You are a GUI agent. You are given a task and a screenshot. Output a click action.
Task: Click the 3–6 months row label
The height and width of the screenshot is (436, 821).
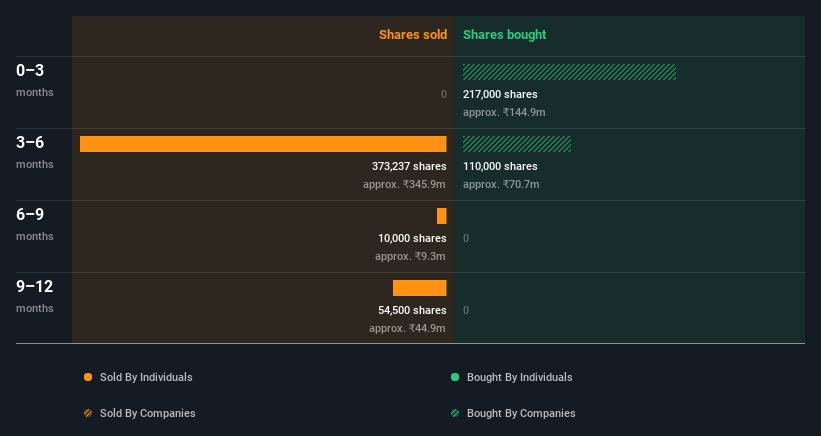35,152
